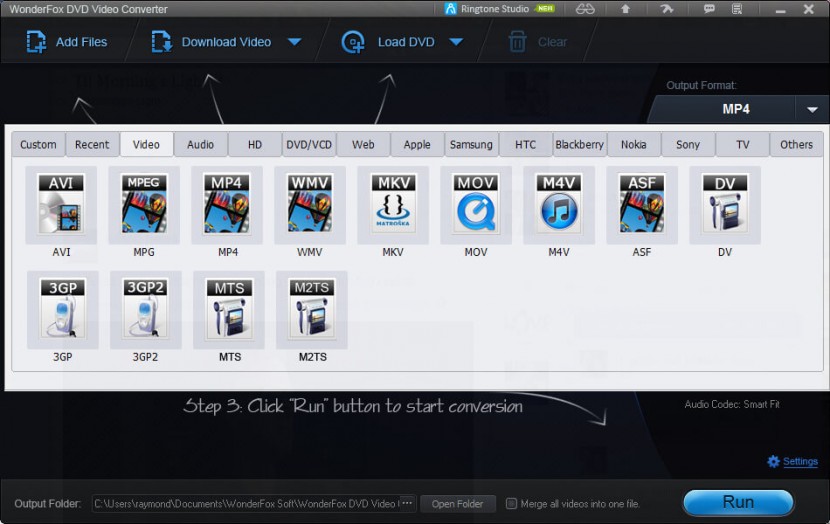Select the WMV format icon
This screenshot has width=830, height=524.
(310, 205)
